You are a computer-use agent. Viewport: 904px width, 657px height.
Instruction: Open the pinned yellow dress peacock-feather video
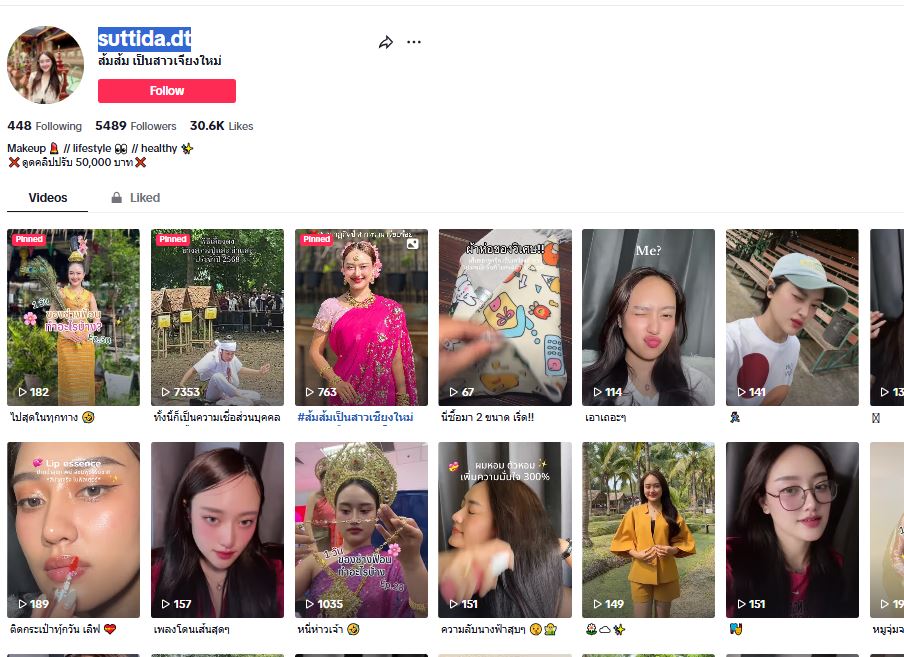[x=73, y=317]
